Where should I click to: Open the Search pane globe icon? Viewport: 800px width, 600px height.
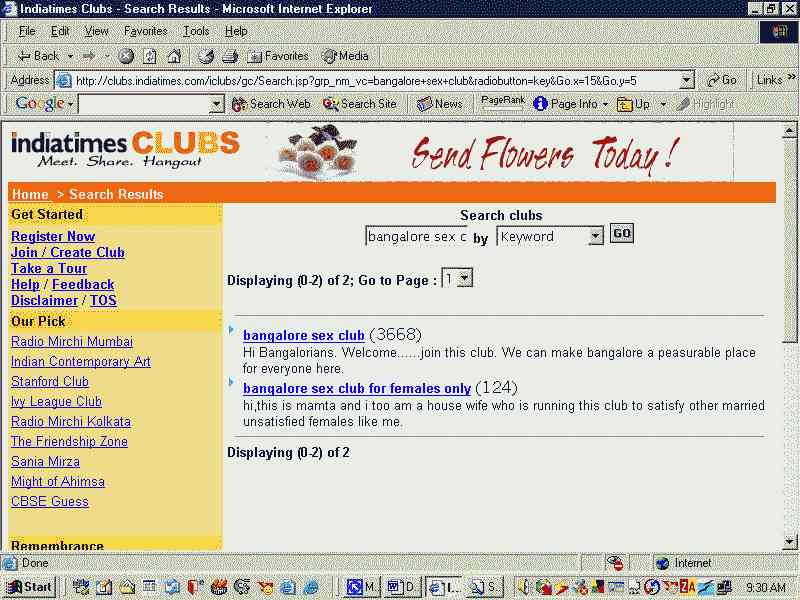(x=206, y=56)
